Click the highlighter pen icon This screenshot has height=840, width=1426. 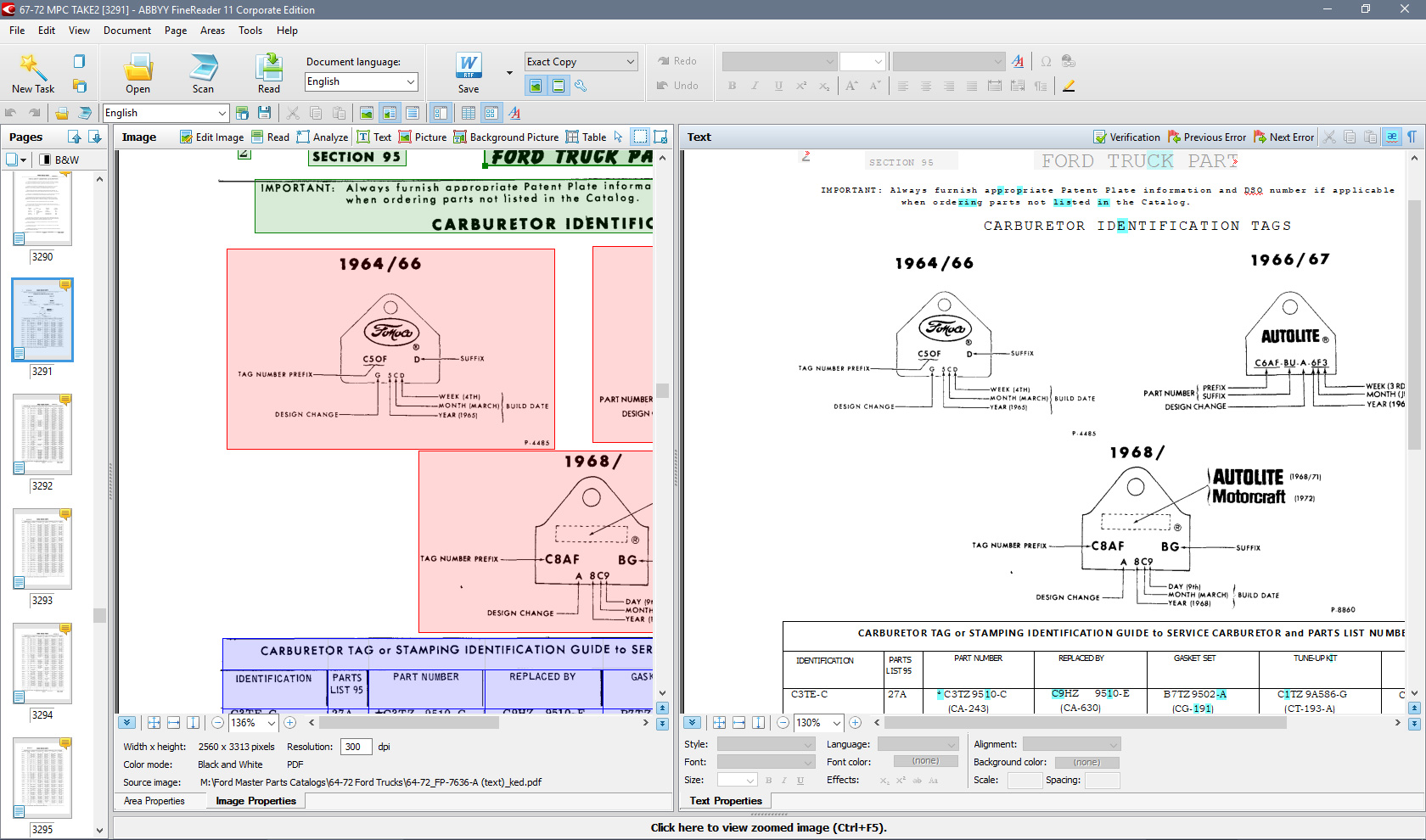(x=1069, y=86)
